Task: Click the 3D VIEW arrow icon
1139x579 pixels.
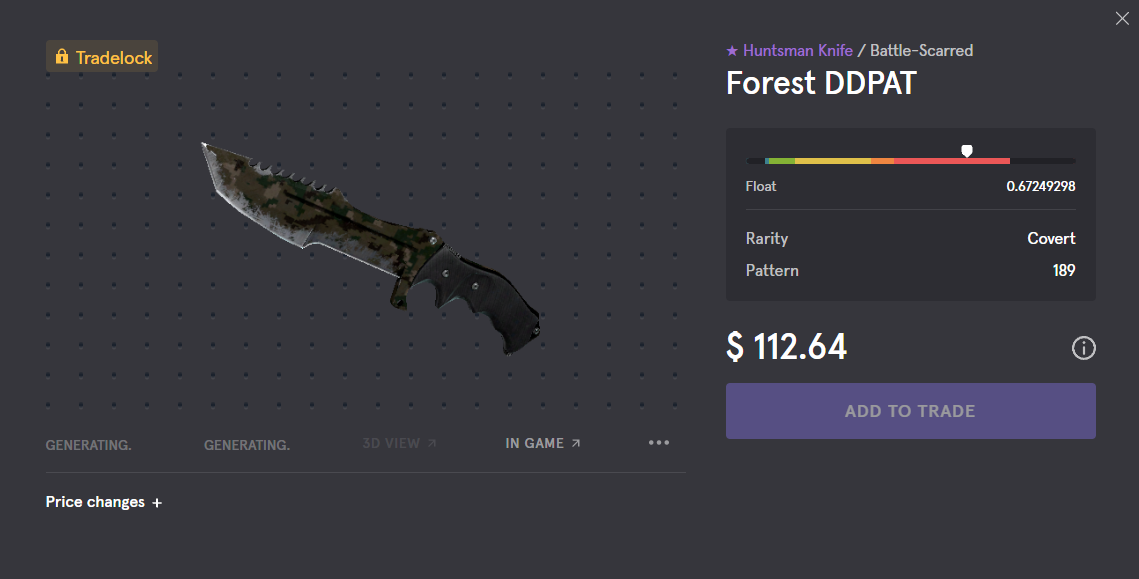Action: (432, 443)
